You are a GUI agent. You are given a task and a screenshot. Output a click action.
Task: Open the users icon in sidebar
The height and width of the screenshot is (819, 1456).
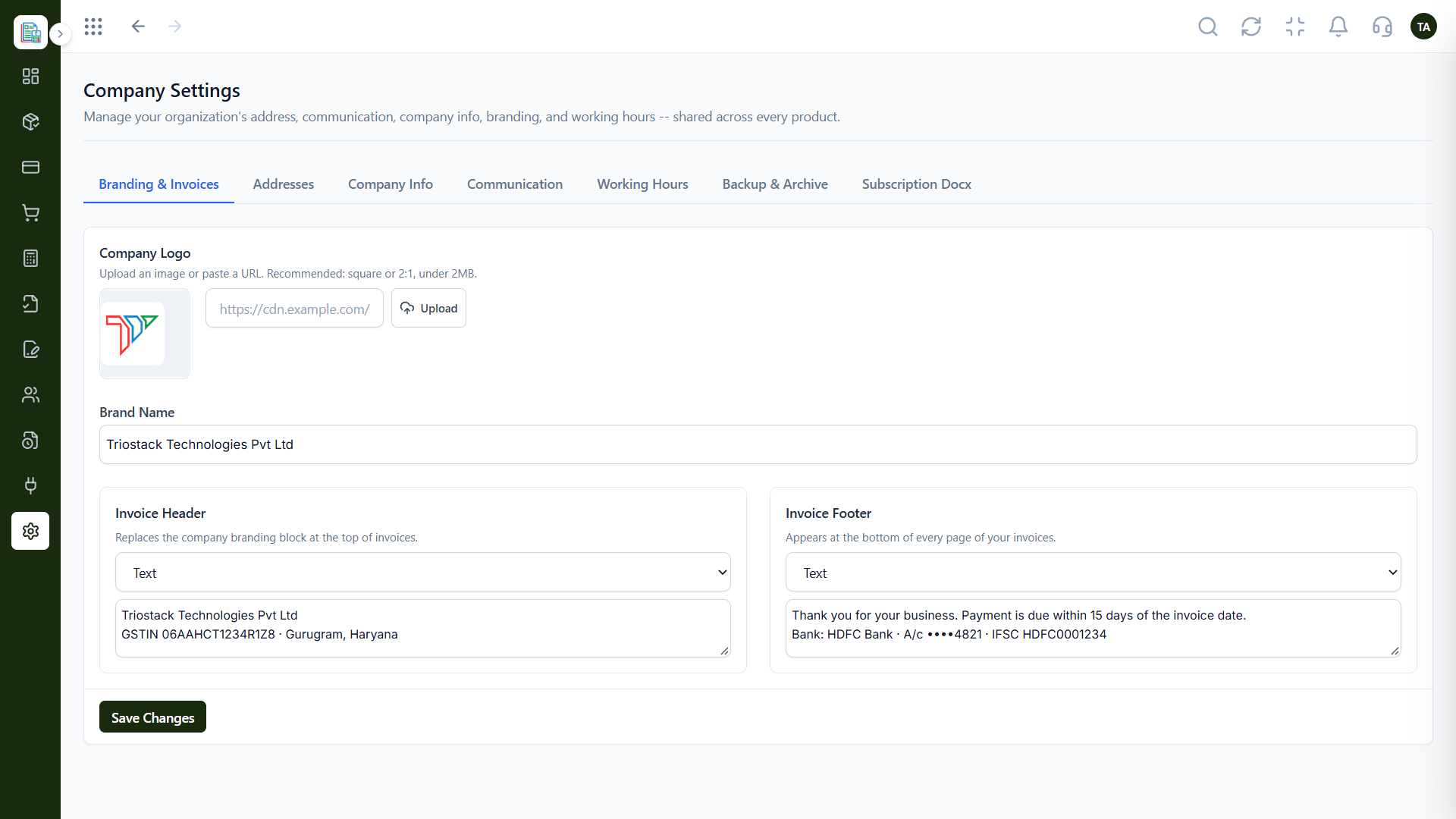30,395
